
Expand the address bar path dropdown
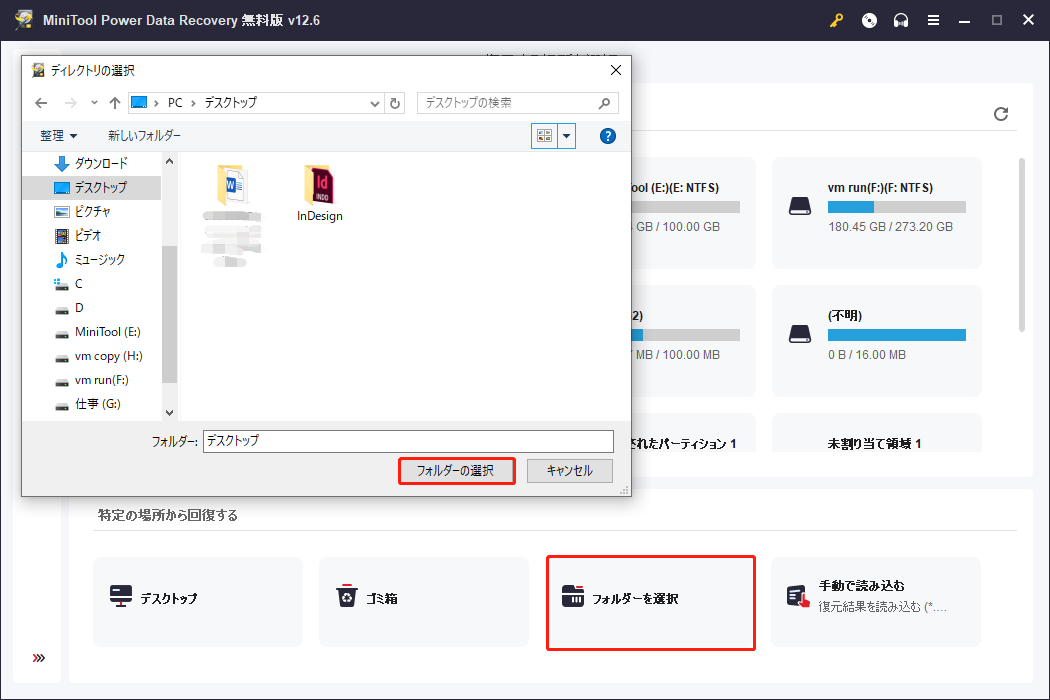pos(374,103)
